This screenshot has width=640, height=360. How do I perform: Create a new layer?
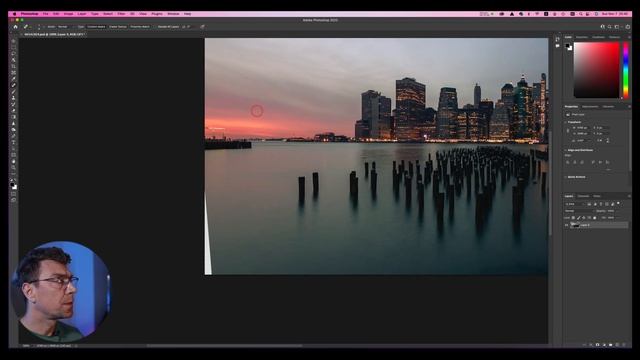617,345
